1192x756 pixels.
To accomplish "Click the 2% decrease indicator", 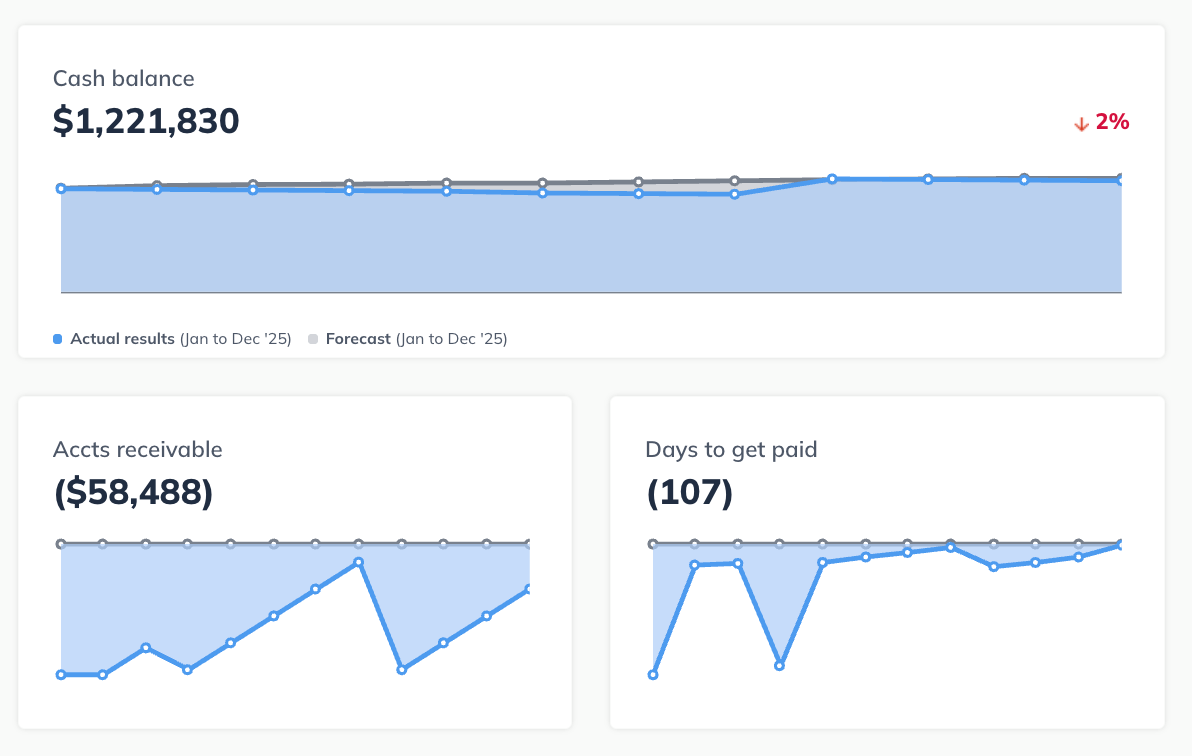I will tap(1111, 122).
